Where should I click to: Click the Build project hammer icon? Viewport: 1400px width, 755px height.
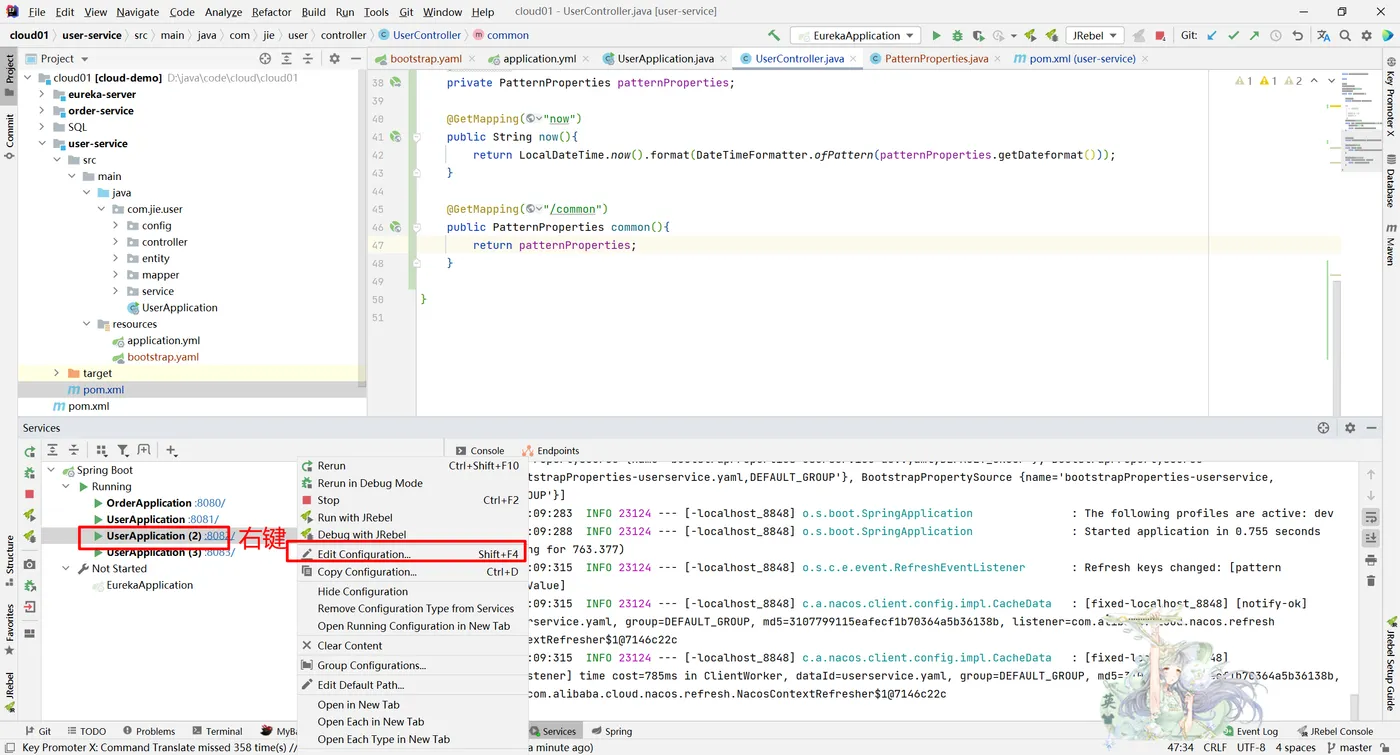coord(774,35)
